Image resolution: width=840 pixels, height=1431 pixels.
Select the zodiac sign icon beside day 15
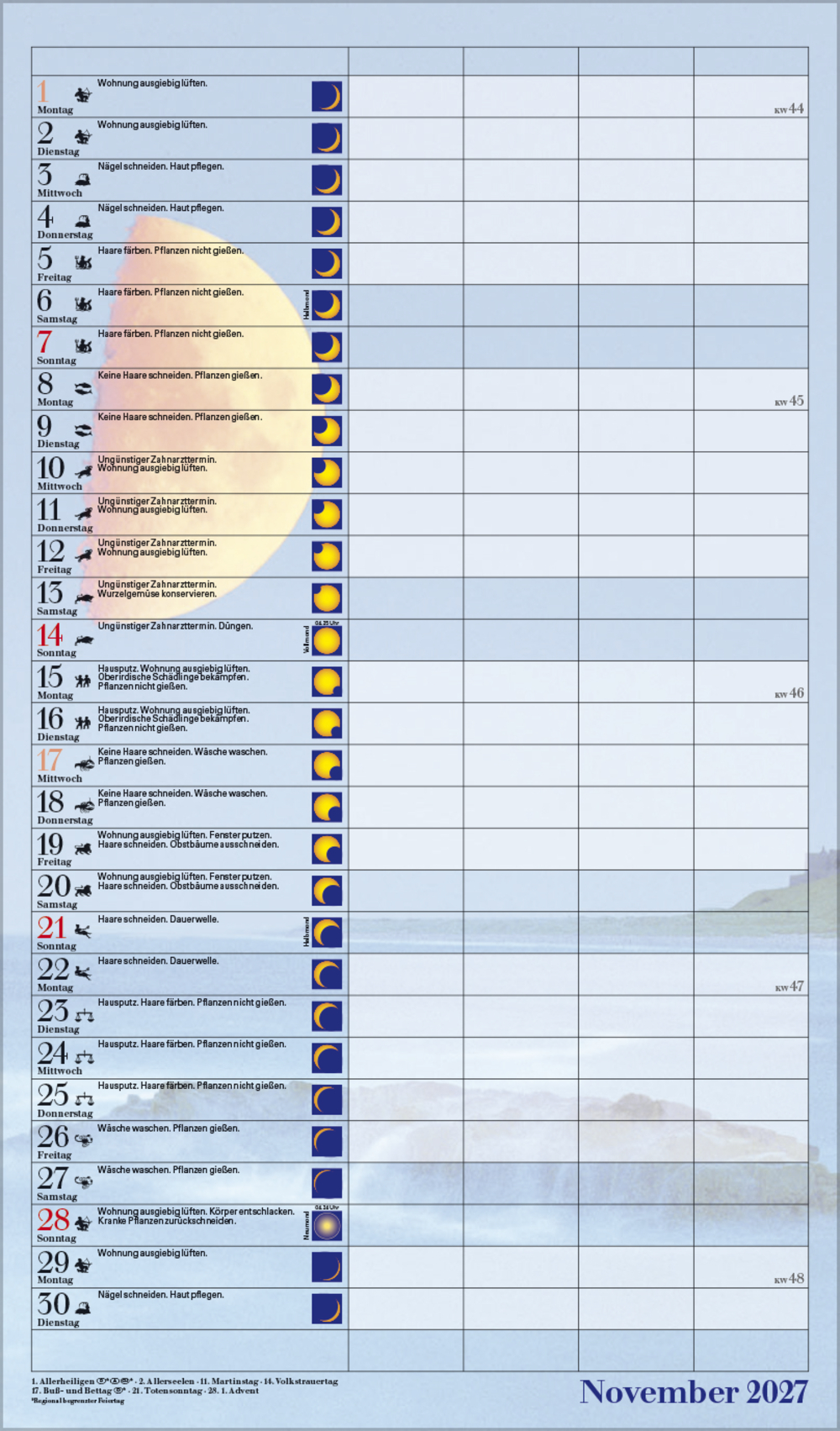[x=82, y=681]
